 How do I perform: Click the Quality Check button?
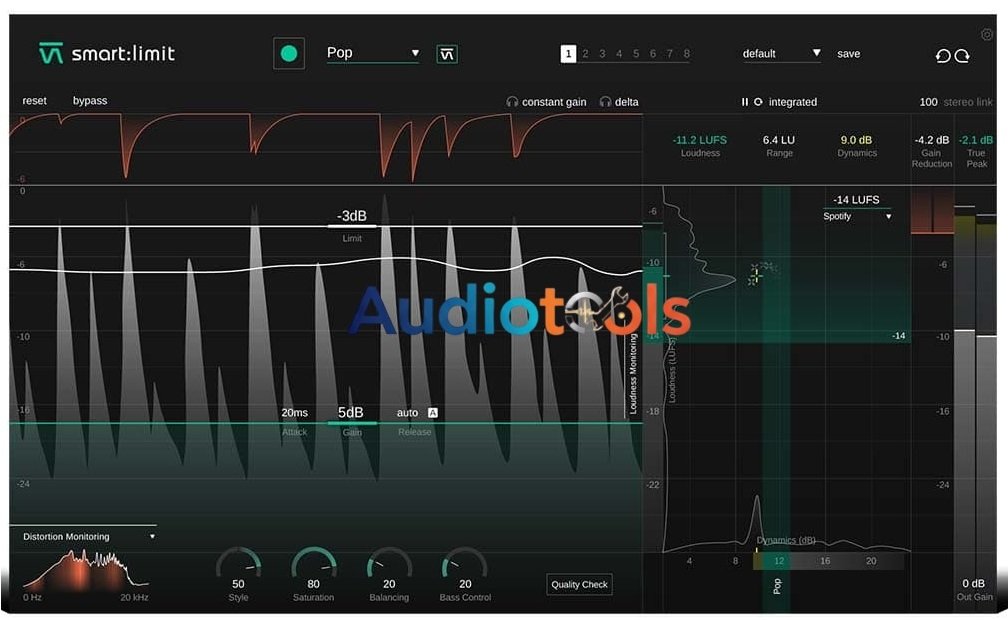(x=579, y=585)
